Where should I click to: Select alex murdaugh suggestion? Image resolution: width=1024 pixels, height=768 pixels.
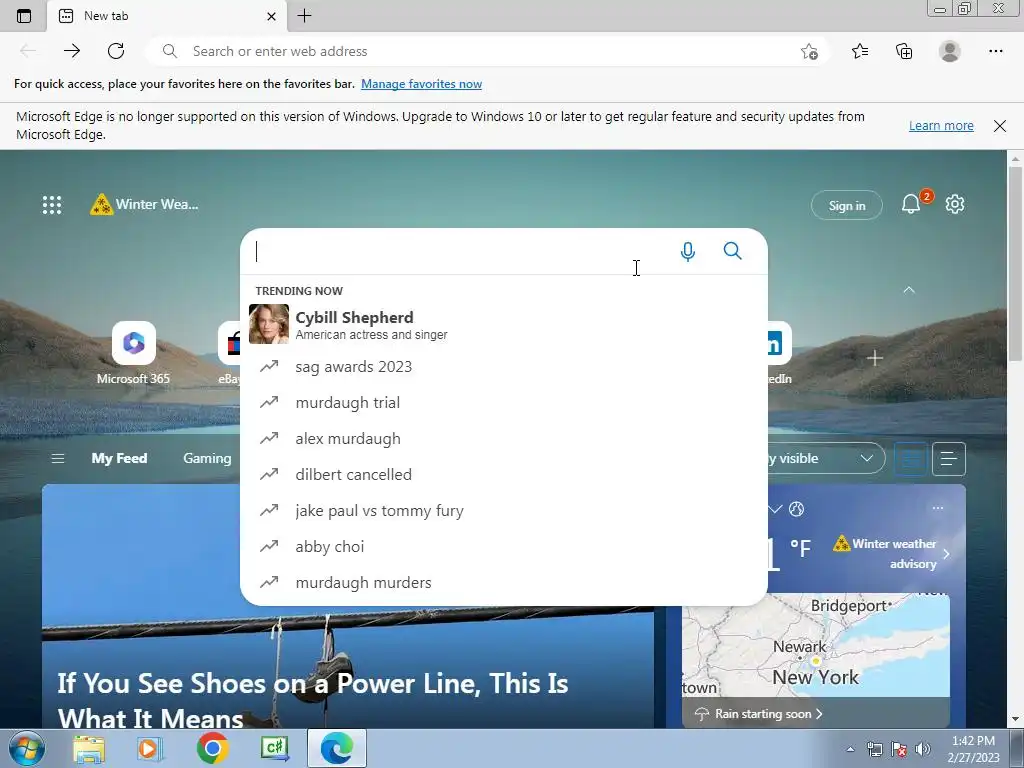(x=504, y=438)
